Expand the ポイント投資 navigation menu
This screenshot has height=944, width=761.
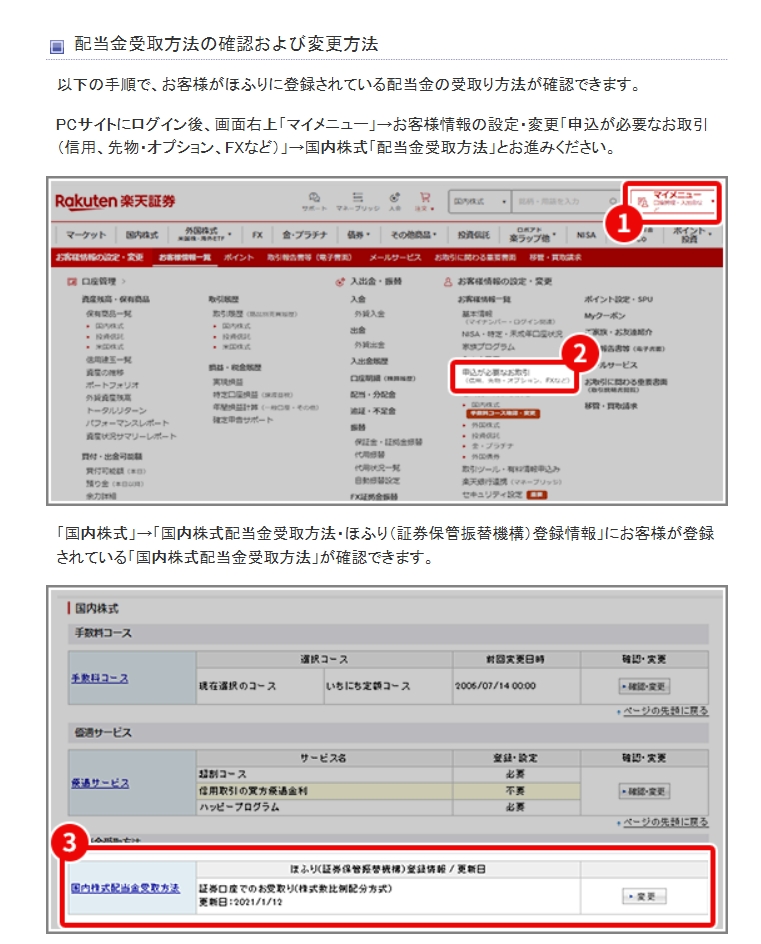[x=692, y=235]
